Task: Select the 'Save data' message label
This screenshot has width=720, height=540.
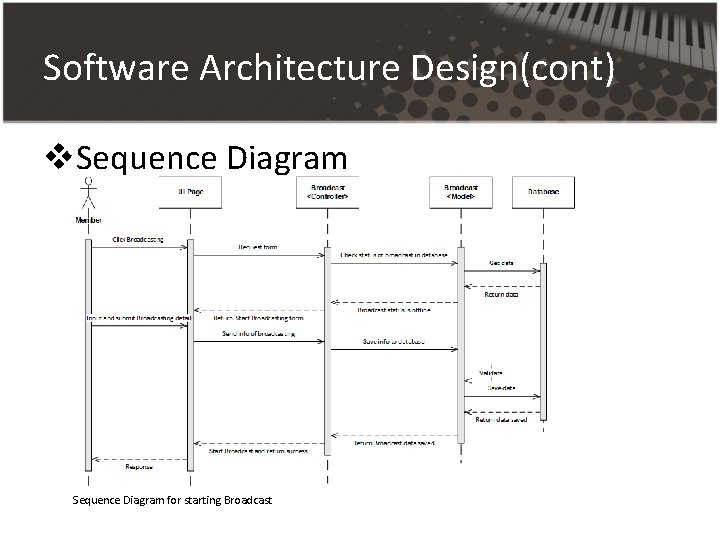Action: tap(501, 388)
